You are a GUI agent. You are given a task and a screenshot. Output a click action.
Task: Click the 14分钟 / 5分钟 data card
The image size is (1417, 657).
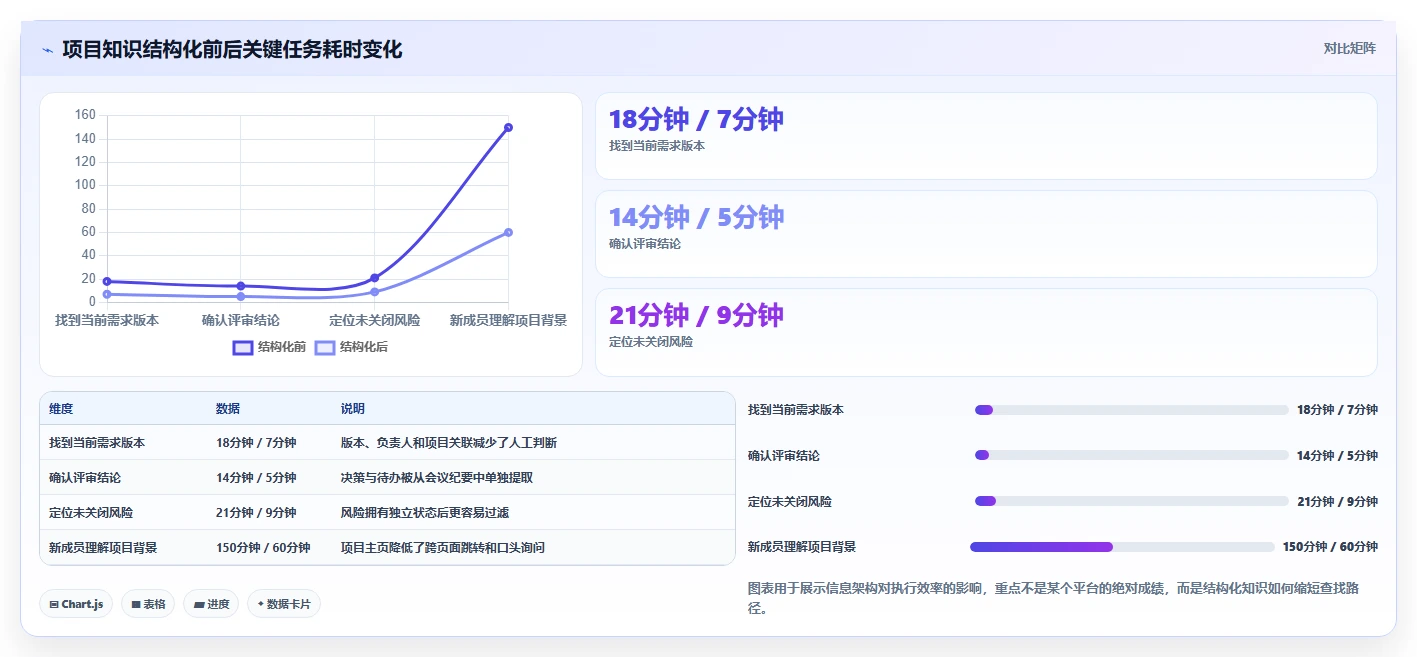[986, 234]
